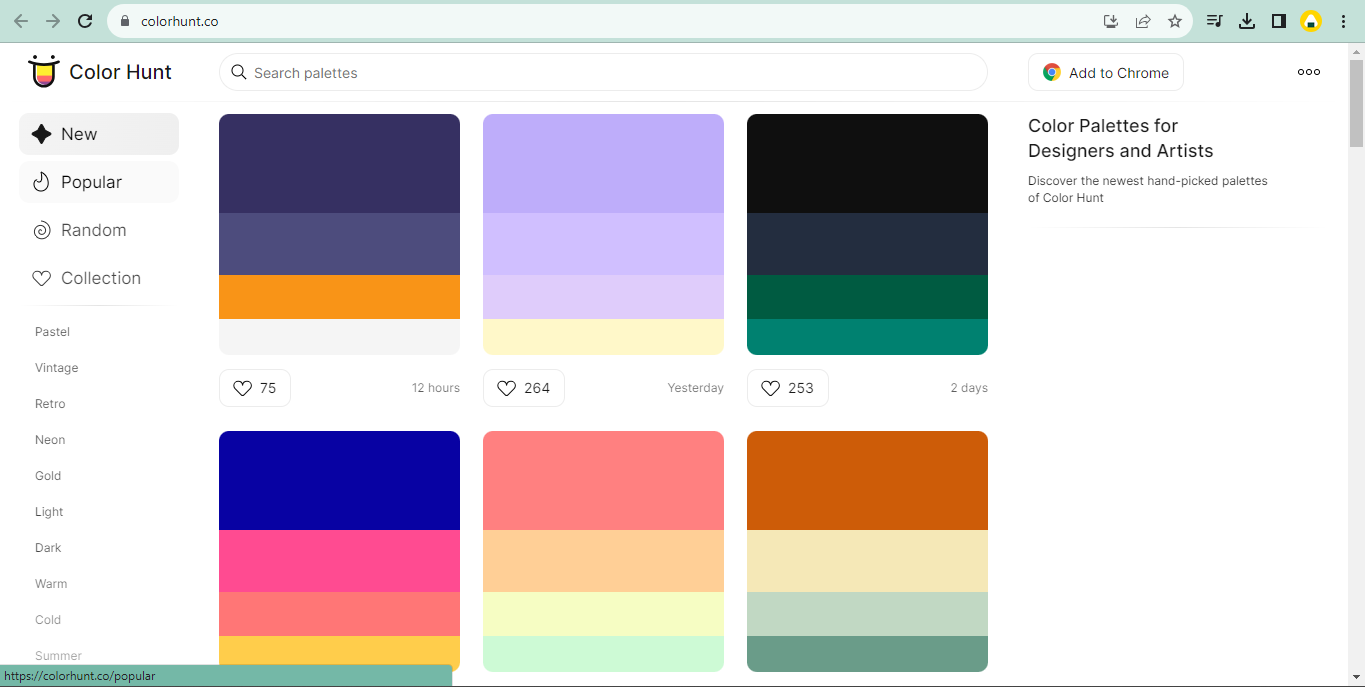Click the black top swatch of third palette
1365x687 pixels.
click(867, 163)
